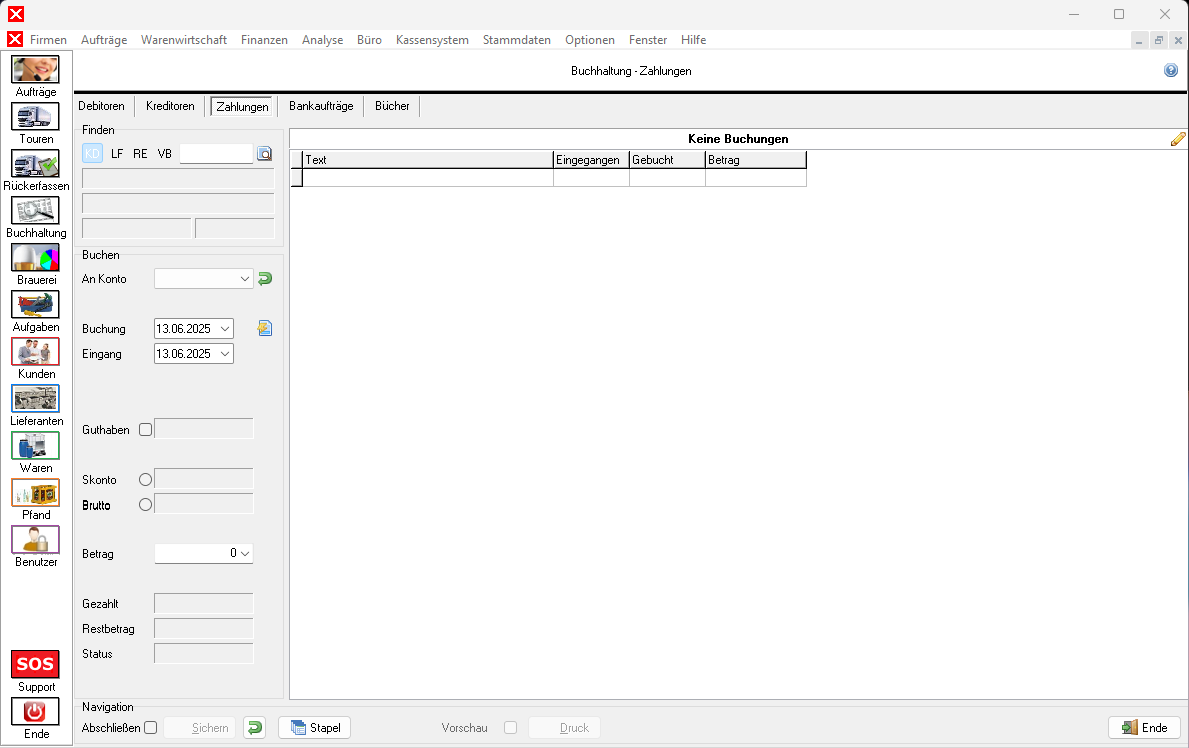Open the Touren truck icon
The image size is (1189, 748).
(x=35, y=116)
